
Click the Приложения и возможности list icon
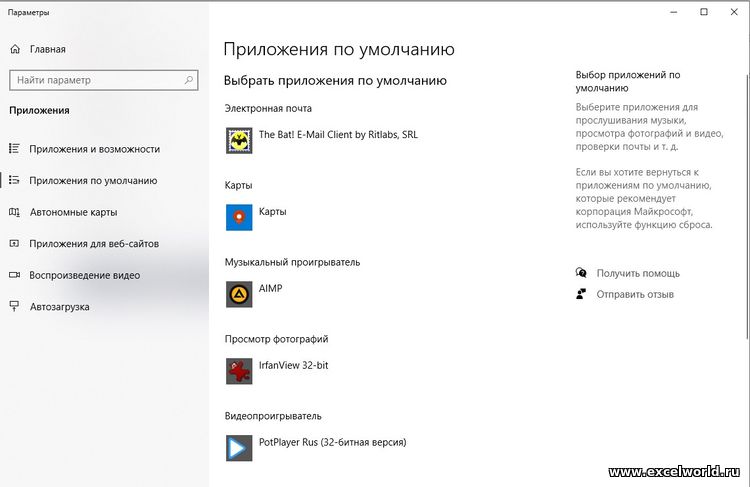click(14, 149)
